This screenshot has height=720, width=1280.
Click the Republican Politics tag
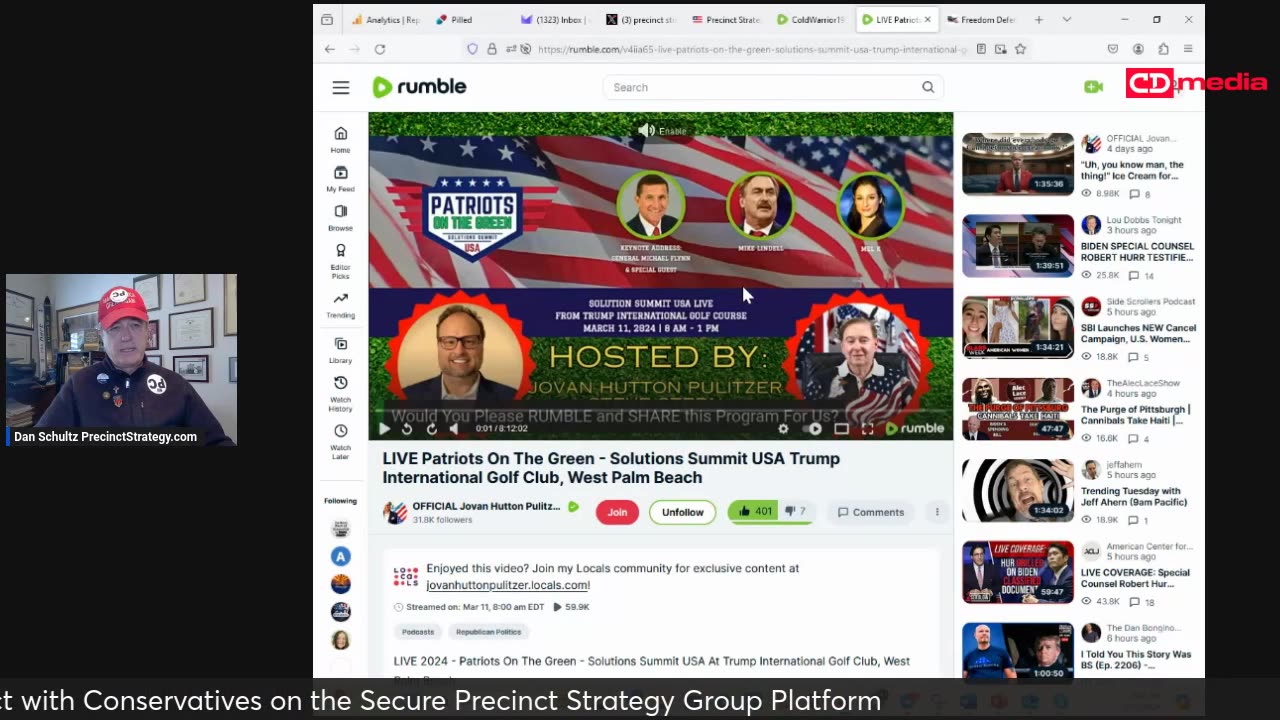(x=488, y=632)
